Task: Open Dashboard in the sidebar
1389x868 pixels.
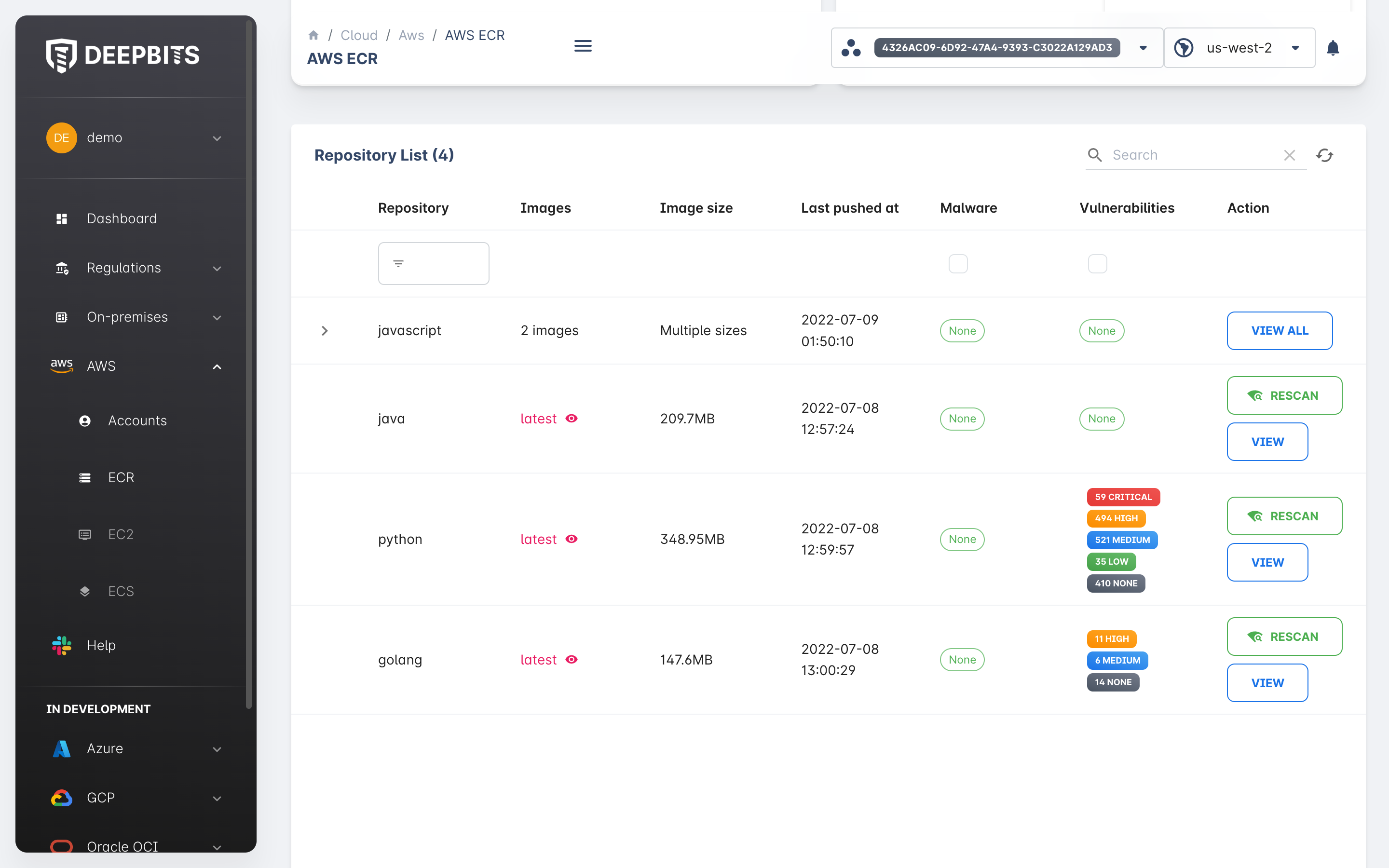Action: (122, 219)
